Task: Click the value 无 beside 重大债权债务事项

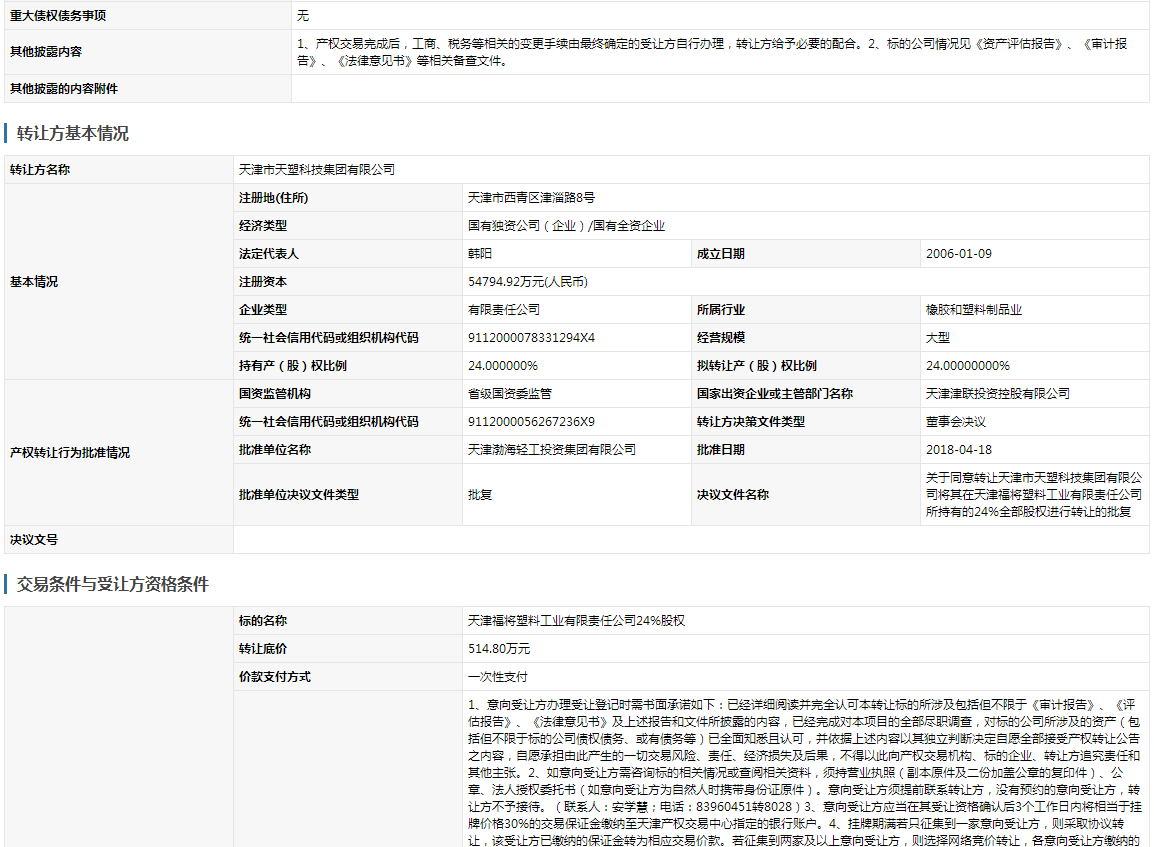Action: point(302,15)
